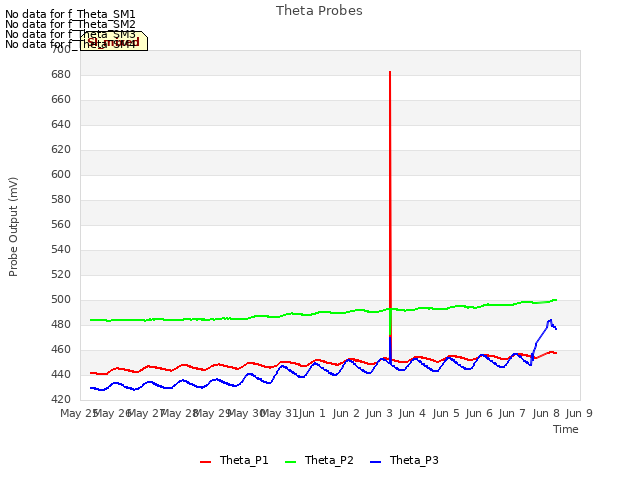Click the blue Theta_P3 legend swatch

coord(375,462)
